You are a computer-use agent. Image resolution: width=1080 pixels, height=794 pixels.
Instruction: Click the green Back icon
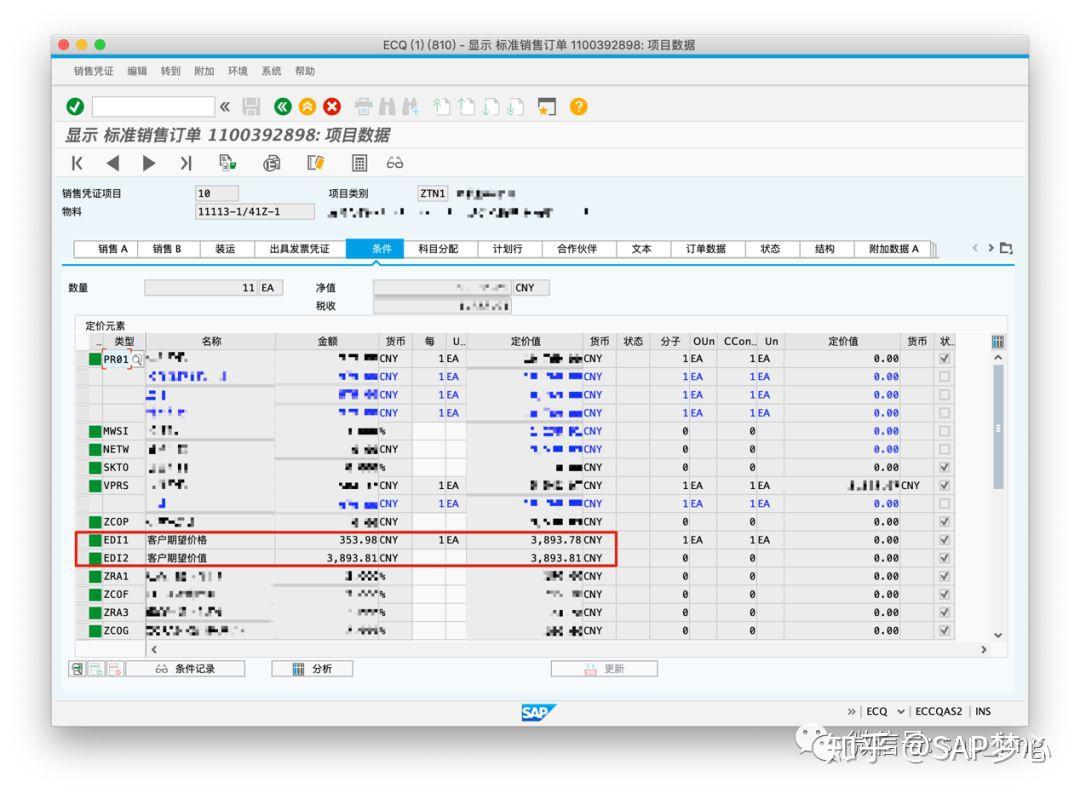(x=282, y=107)
